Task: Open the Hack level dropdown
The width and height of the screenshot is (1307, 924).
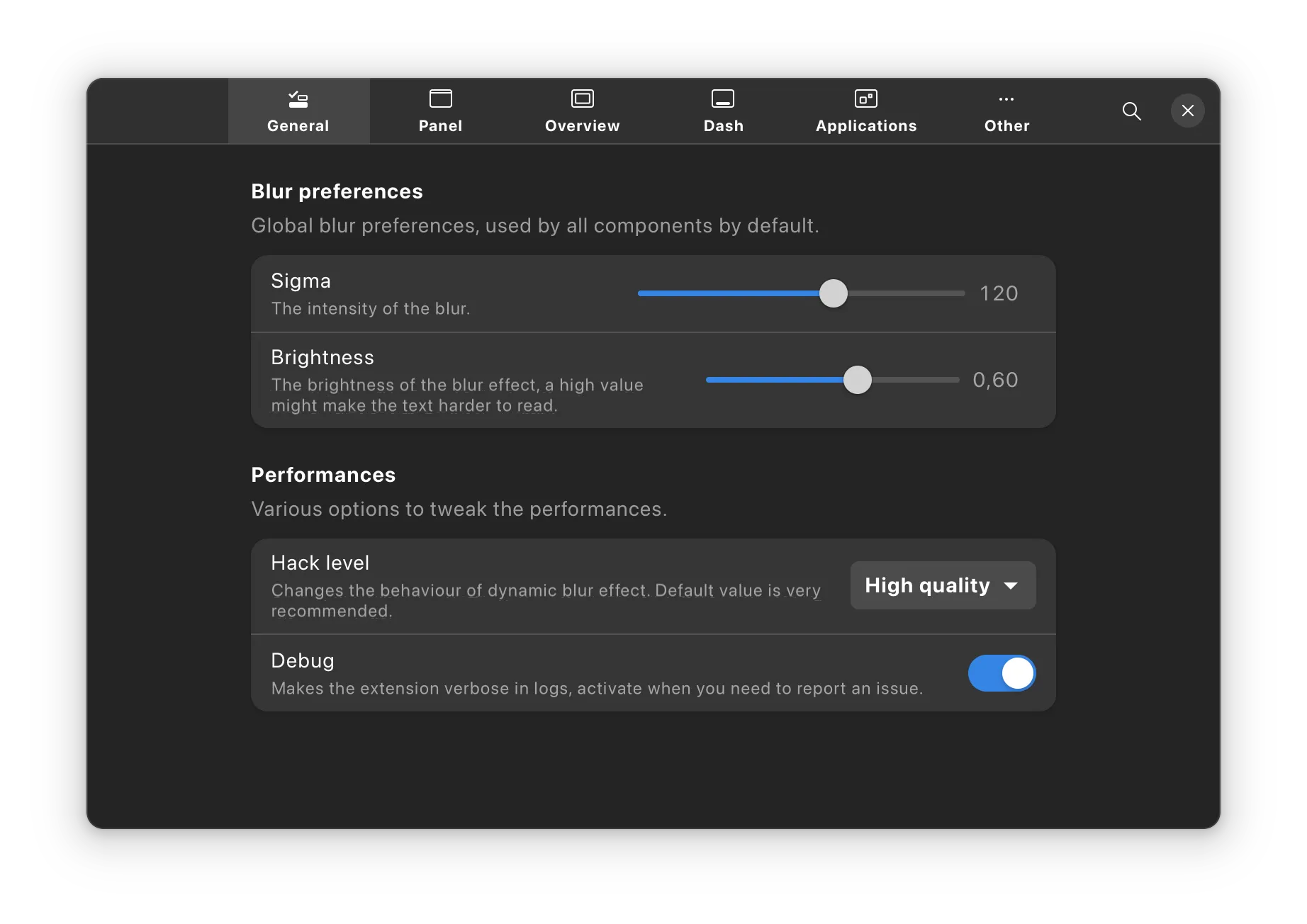Action: click(x=942, y=585)
